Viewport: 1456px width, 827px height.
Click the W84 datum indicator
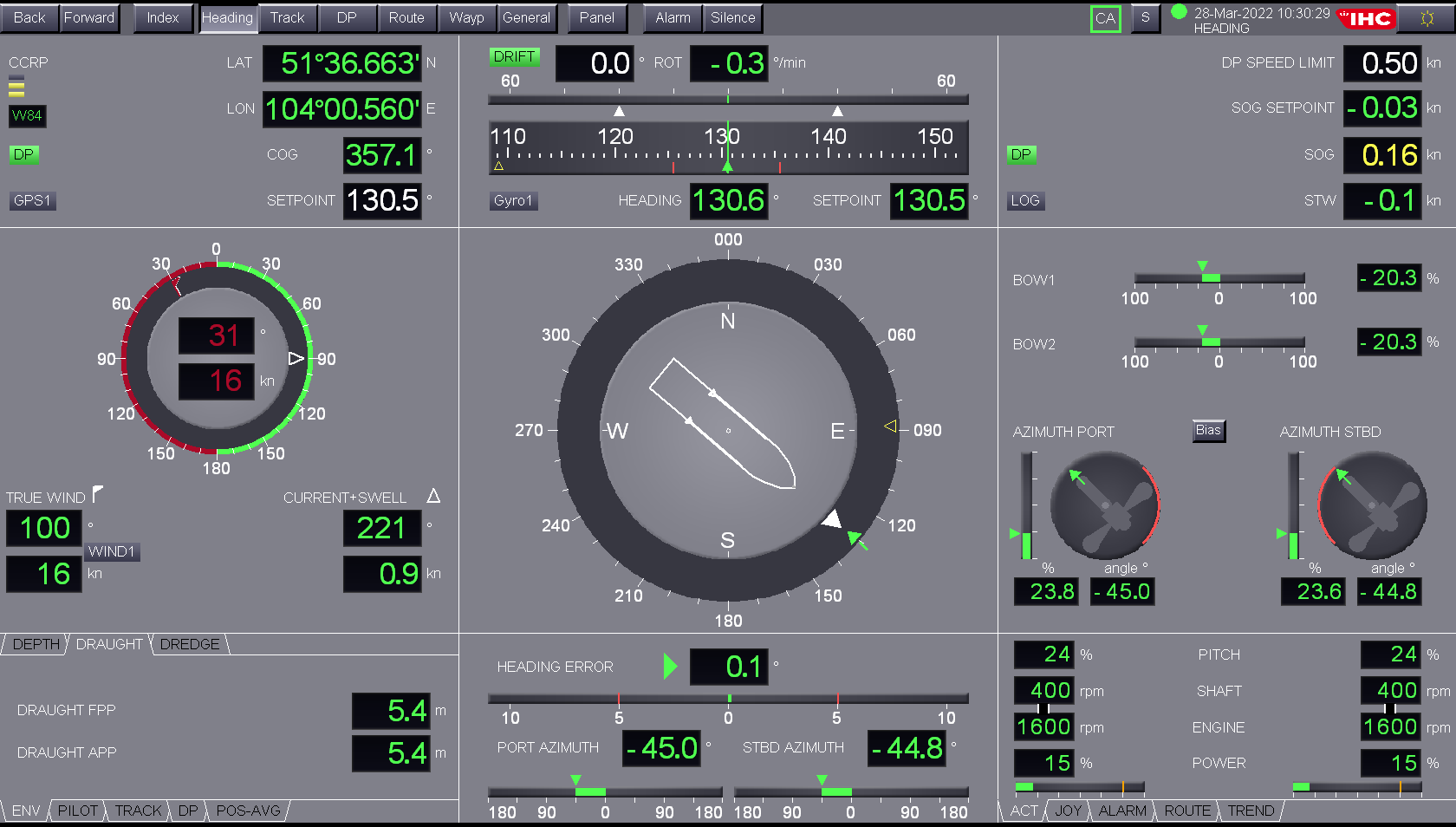(x=27, y=116)
